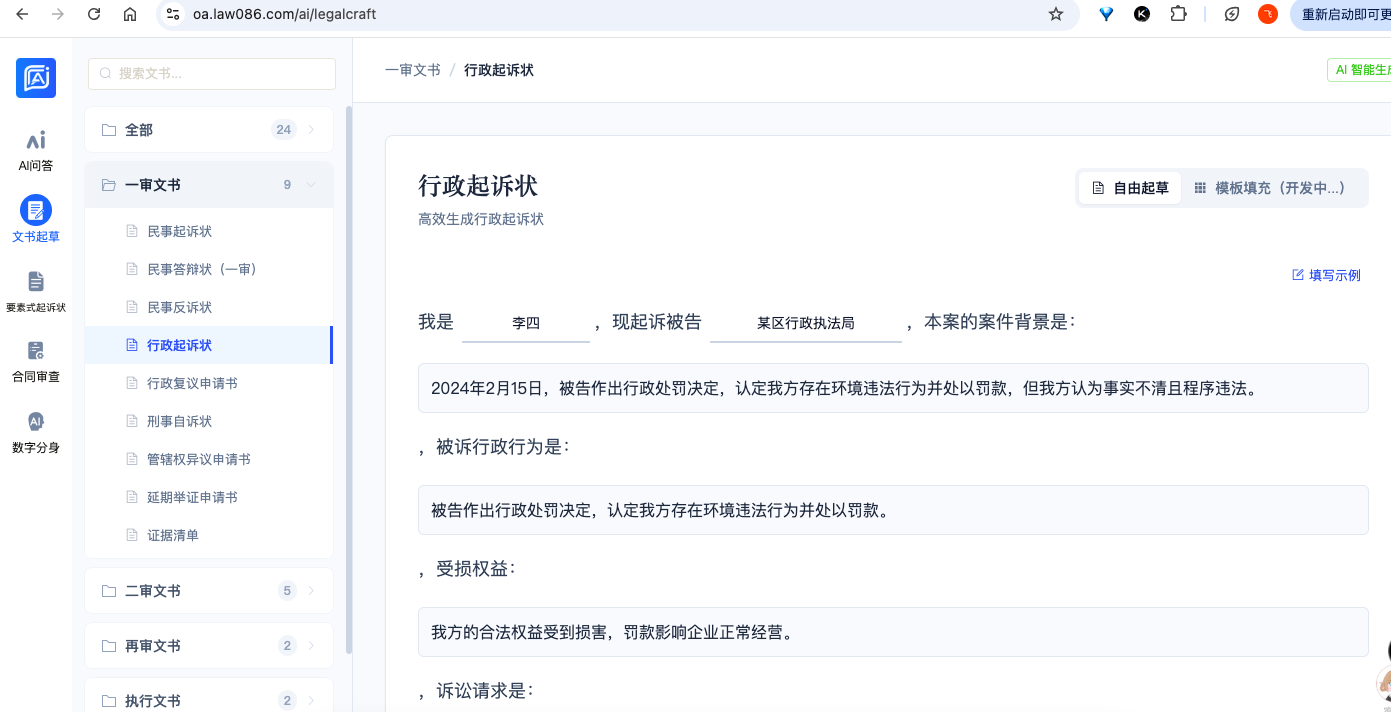Click the document icon beside 民事起诉状

point(131,231)
